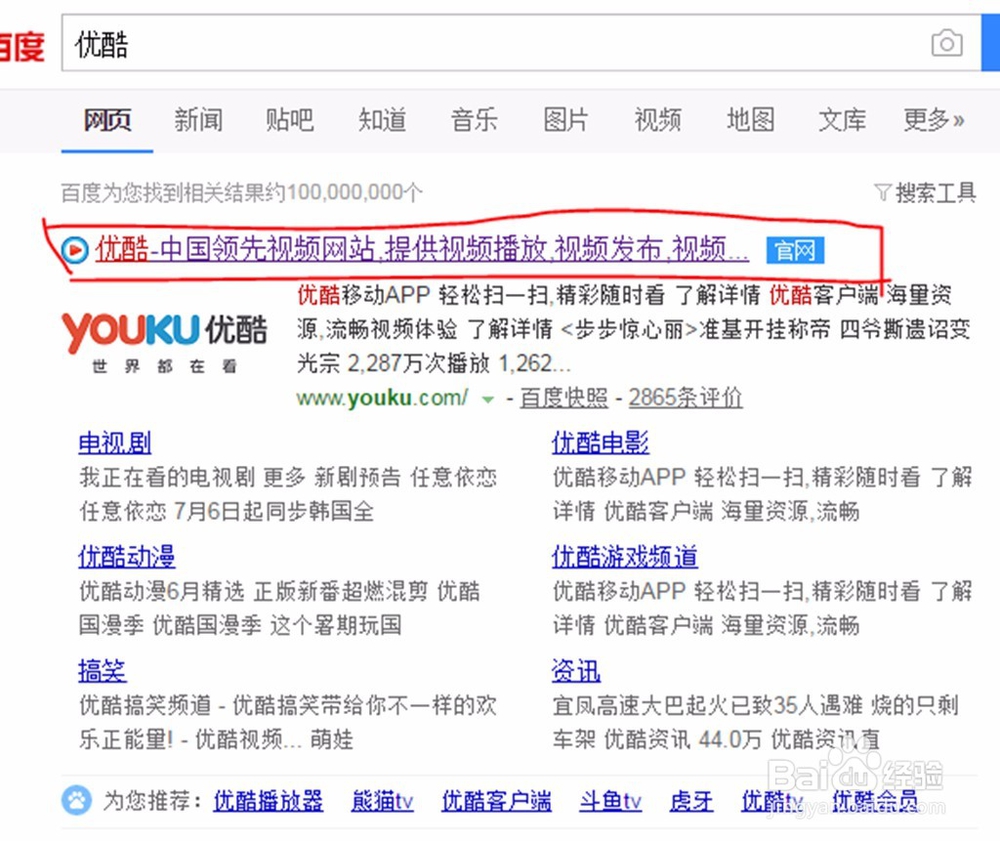Image resolution: width=1000 pixels, height=841 pixels.
Task: Select the 网页 tab
Action: tap(107, 119)
